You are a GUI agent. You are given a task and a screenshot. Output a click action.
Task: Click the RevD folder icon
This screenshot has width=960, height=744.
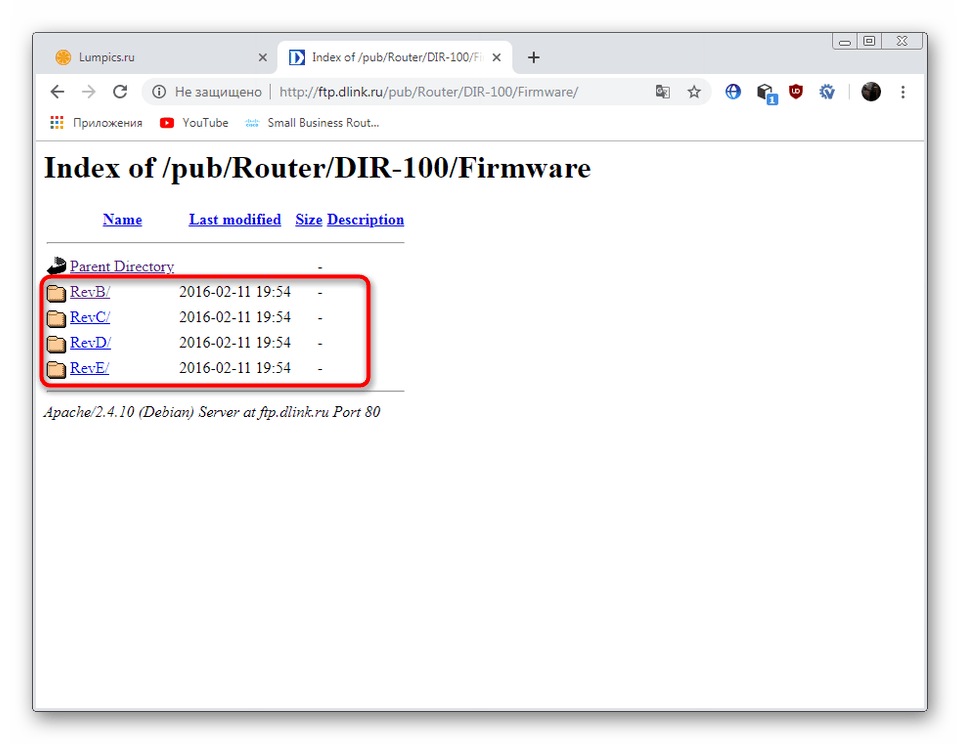click(x=56, y=344)
